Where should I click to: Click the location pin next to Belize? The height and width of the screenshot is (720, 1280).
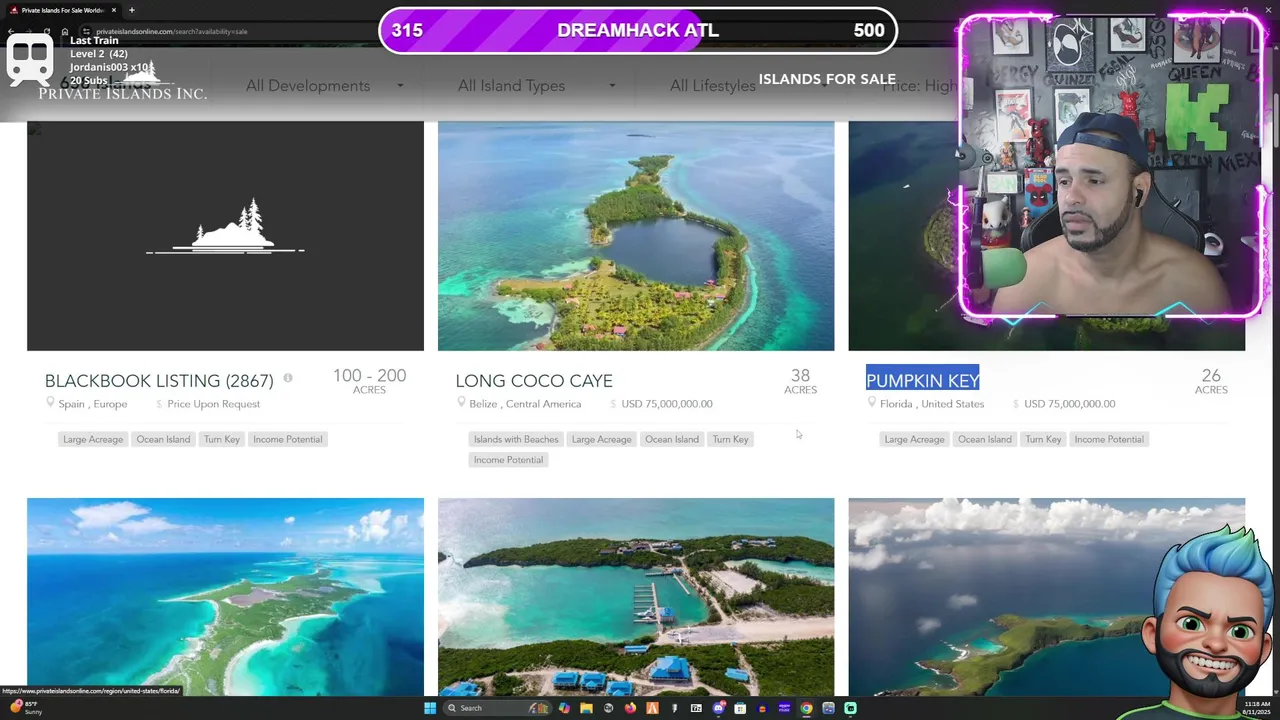tap(461, 403)
